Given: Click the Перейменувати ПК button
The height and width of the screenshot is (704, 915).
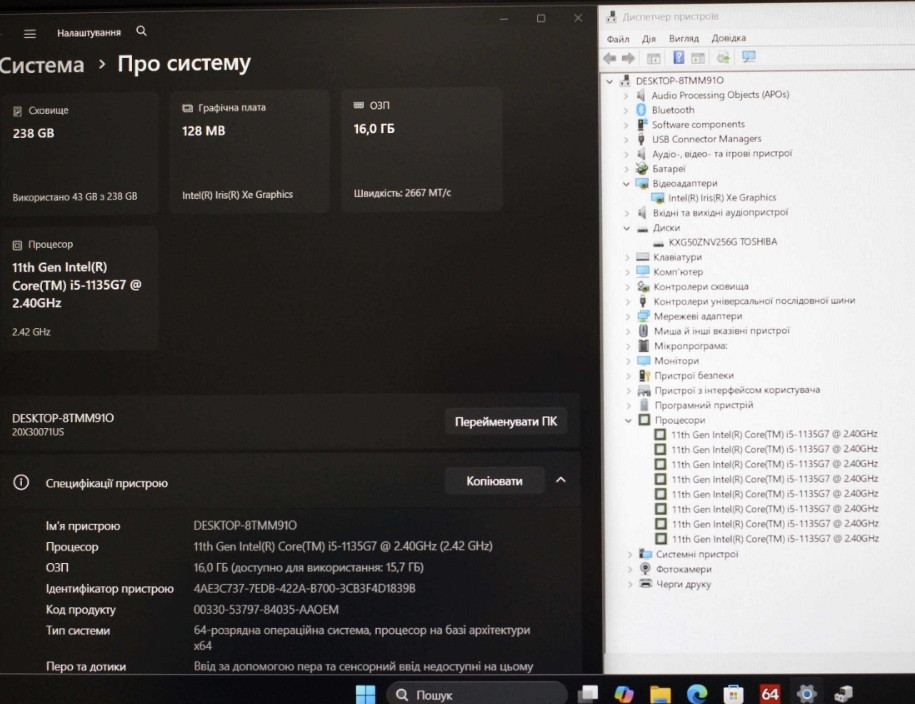Looking at the screenshot, I should [x=505, y=421].
